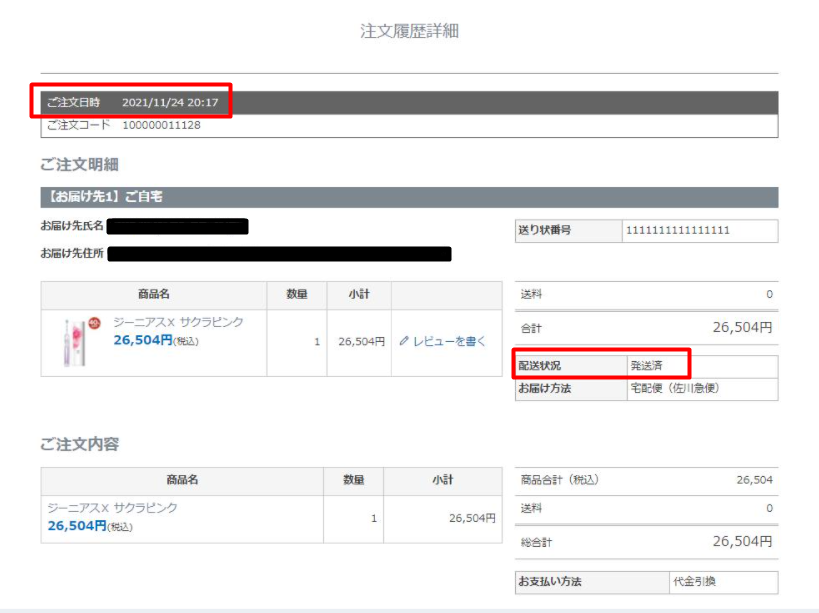Open ジーニアスX サクラピンク link under ご注文内容
The image size is (819, 613).
pos(113,508)
